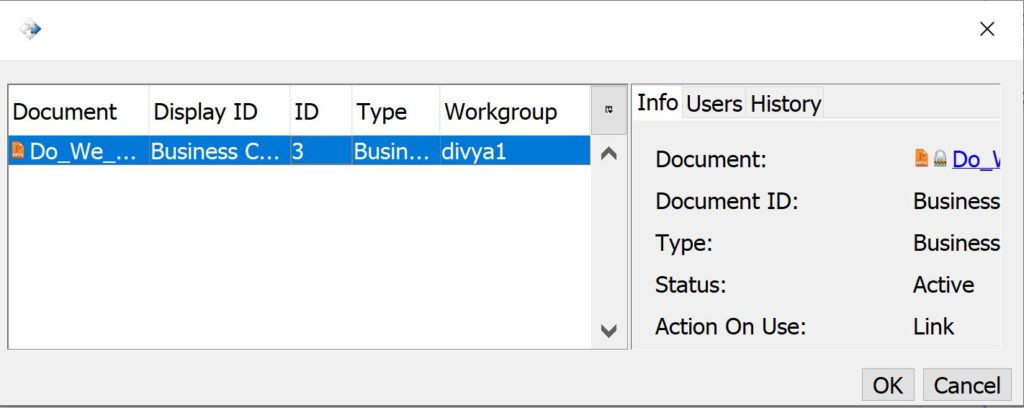Screen dimensions: 1024x408
Task: Click the application icon in the title bar
Action: pyautogui.click(x=30, y=30)
